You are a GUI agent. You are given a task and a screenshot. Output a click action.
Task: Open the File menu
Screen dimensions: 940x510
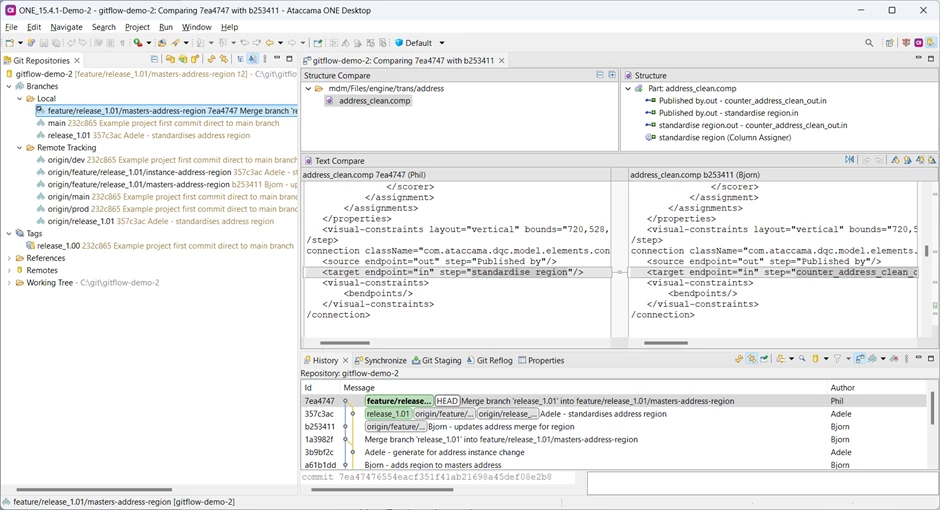[11, 27]
